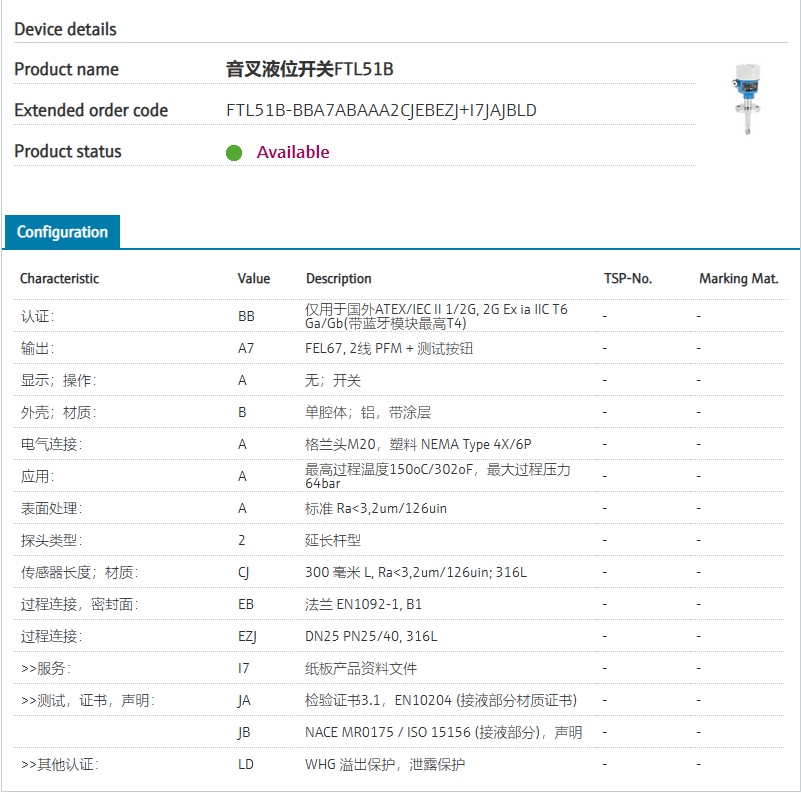
Task: Click the extended order code text
Action: [381, 110]
